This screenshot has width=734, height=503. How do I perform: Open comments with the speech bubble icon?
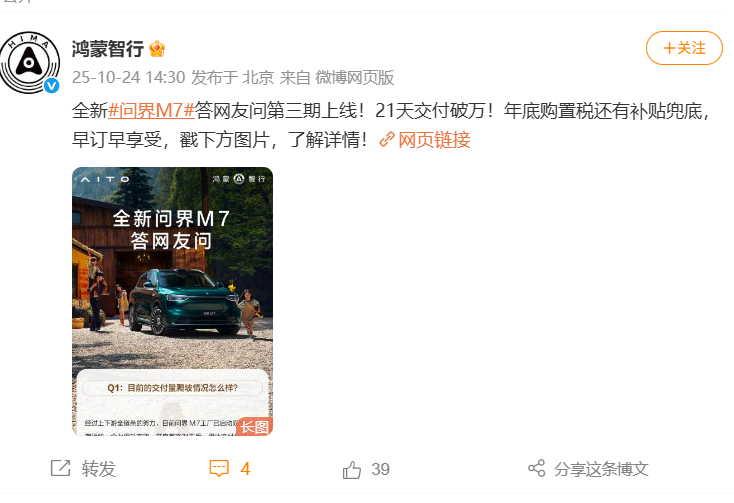[x=219, y=468]
